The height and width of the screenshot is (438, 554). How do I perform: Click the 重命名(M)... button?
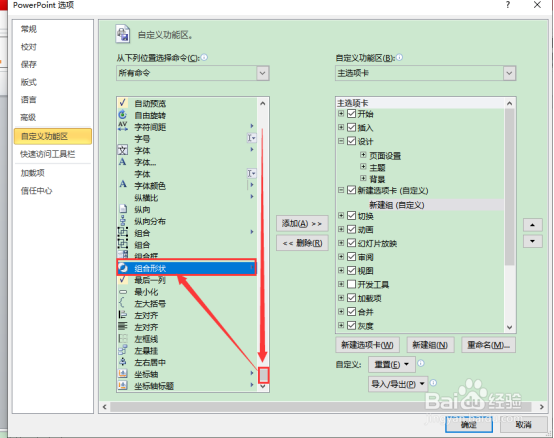pos(488,345)
